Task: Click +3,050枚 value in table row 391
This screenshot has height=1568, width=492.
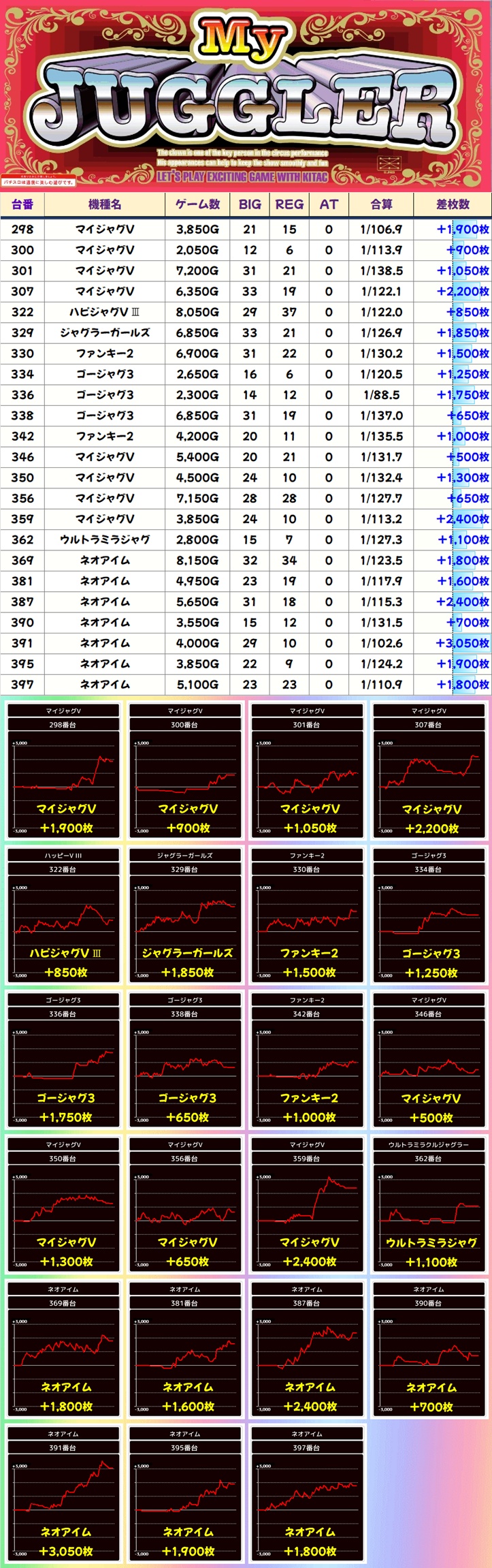Action: tap(462, 643)
